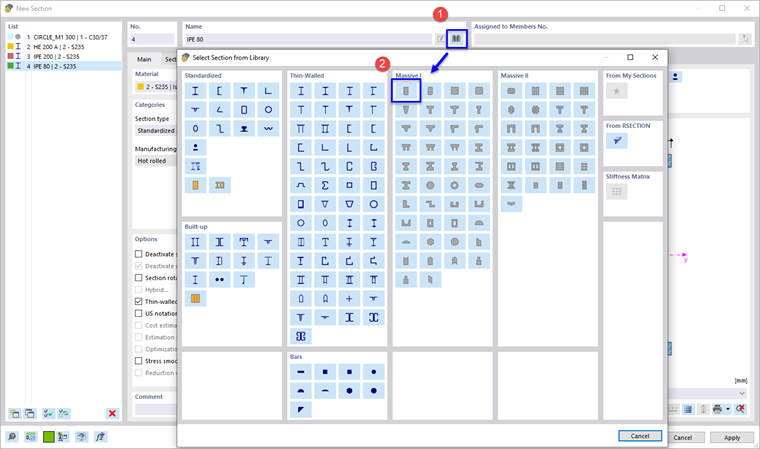Enable the Stress smoothing checkbox
Image resolution: width=760 pixels, height=449 pixels.
click(x=139, y=361)
